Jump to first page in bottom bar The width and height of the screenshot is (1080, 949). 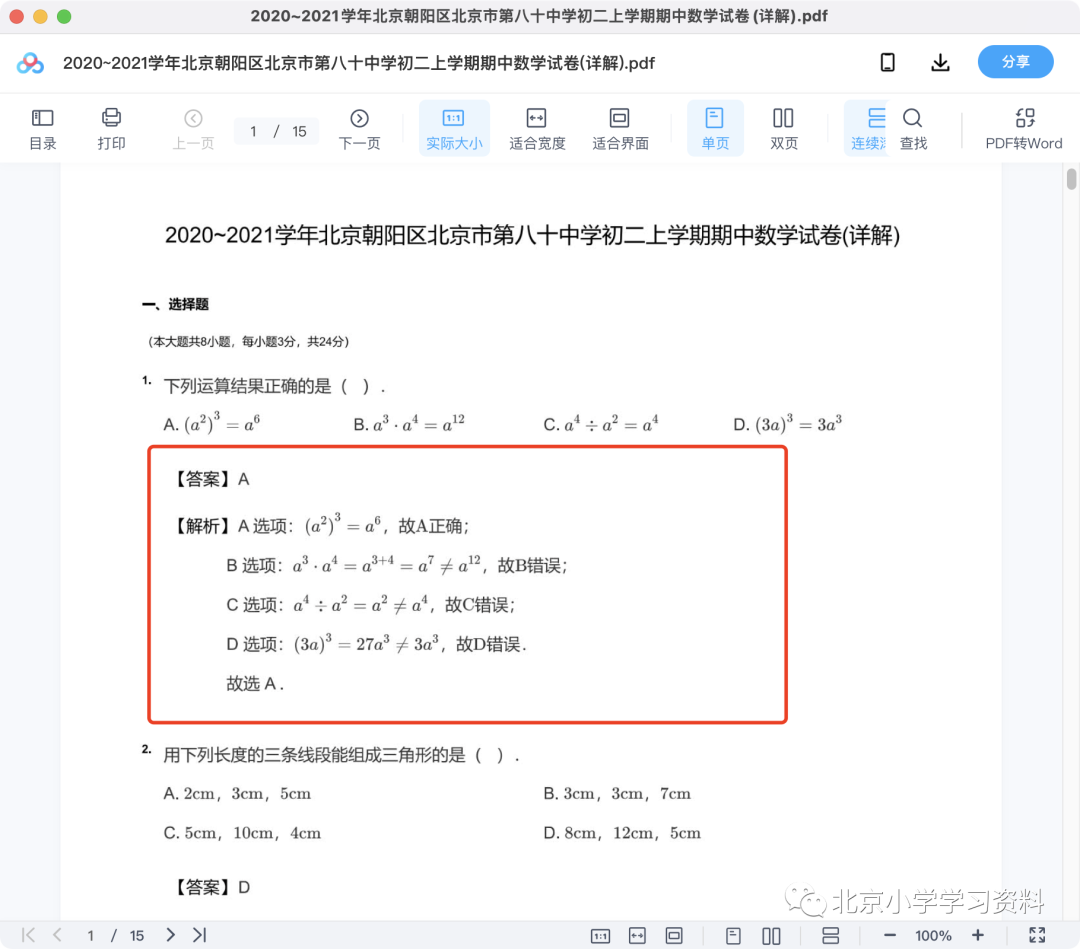click(x=28, y=935)
